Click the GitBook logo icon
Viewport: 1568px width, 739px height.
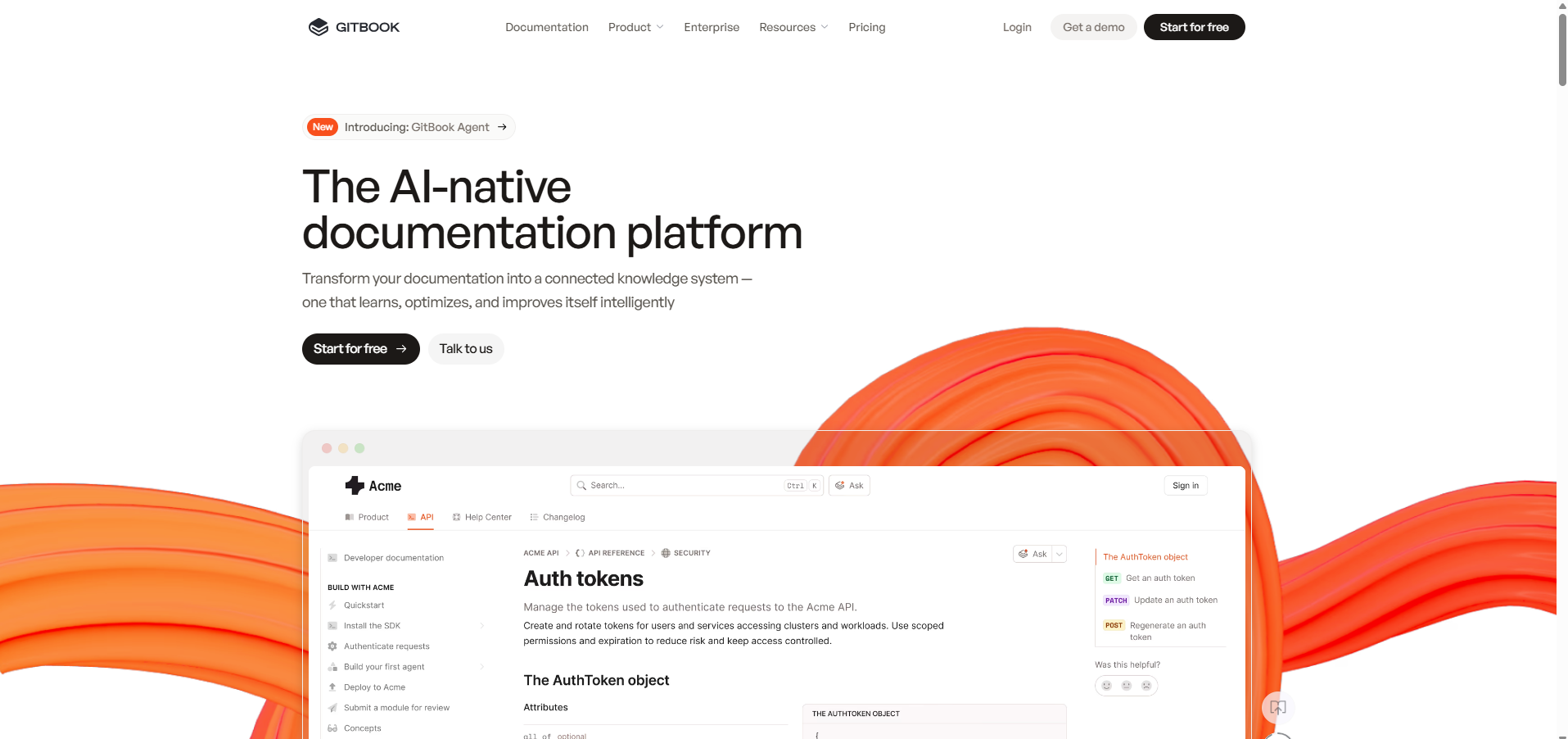click(318, 27)
